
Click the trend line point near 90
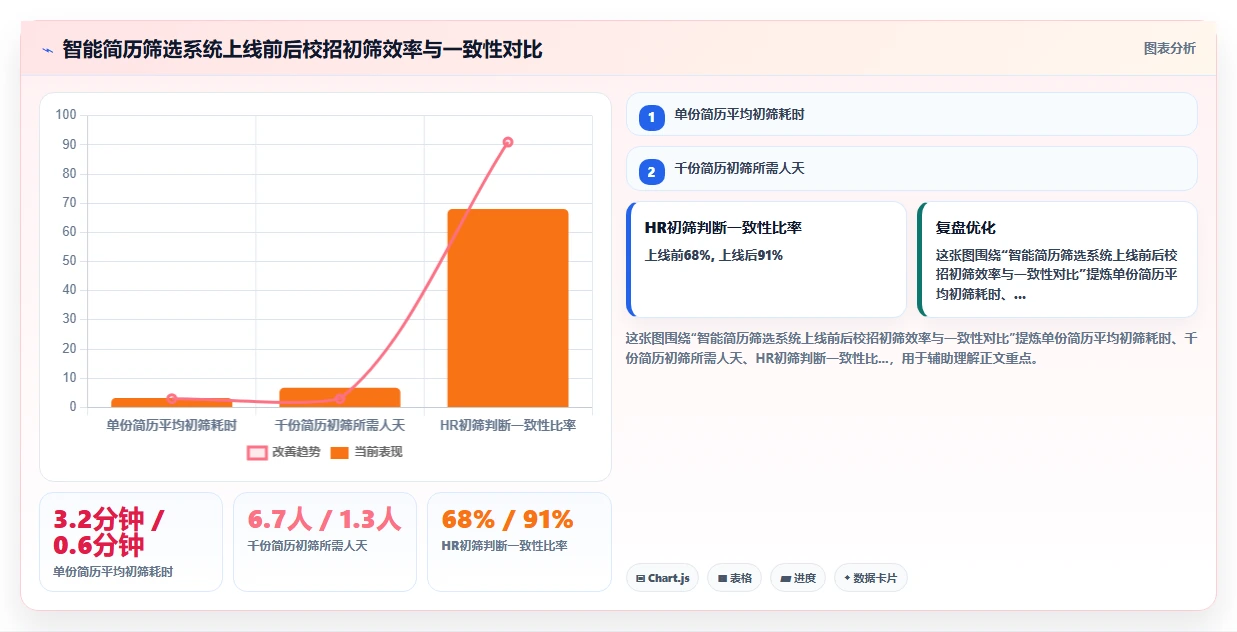[508, 142]
